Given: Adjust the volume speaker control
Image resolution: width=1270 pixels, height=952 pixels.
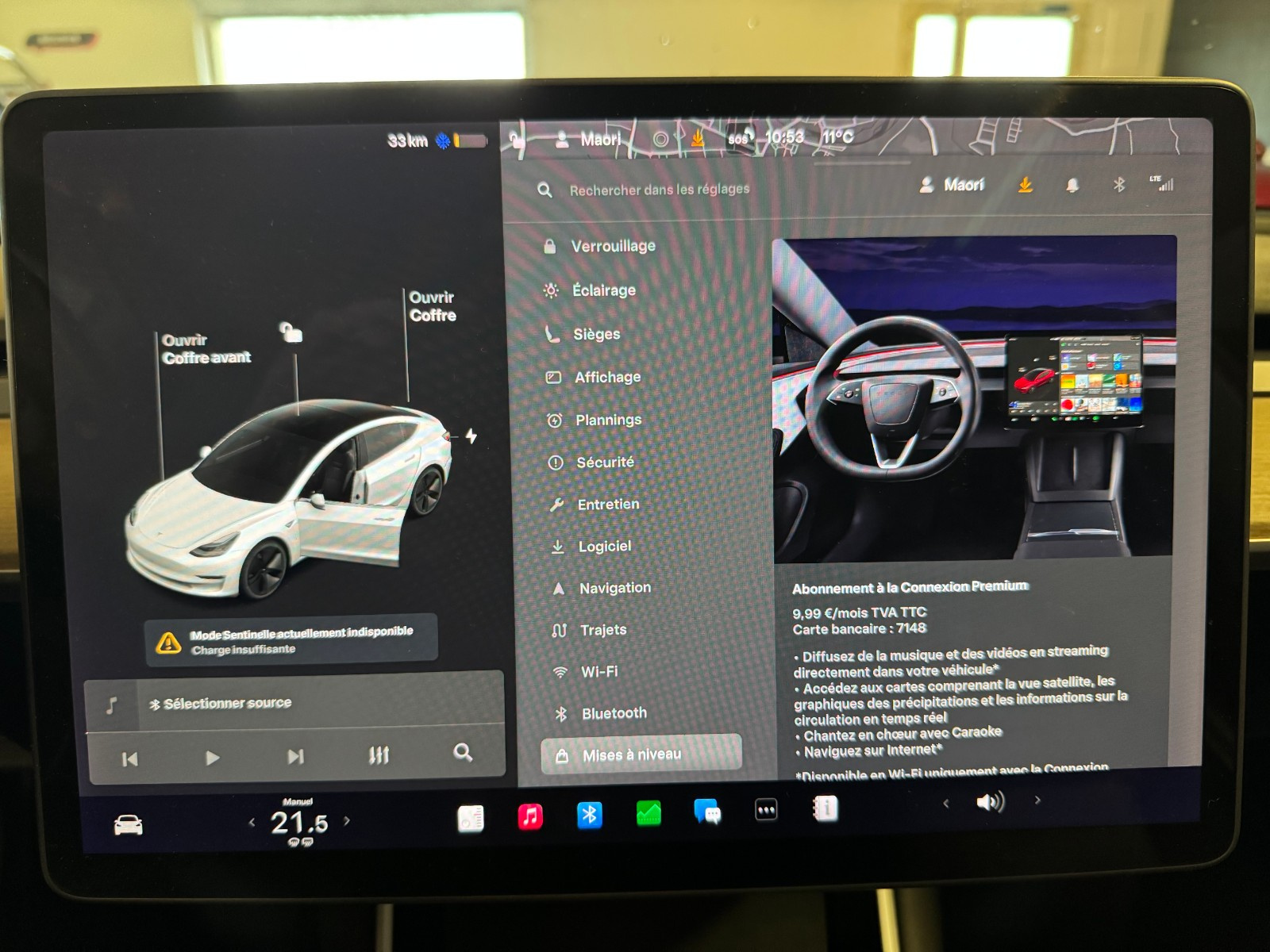Looking at the screenshot, I should (x=990, y=802).
